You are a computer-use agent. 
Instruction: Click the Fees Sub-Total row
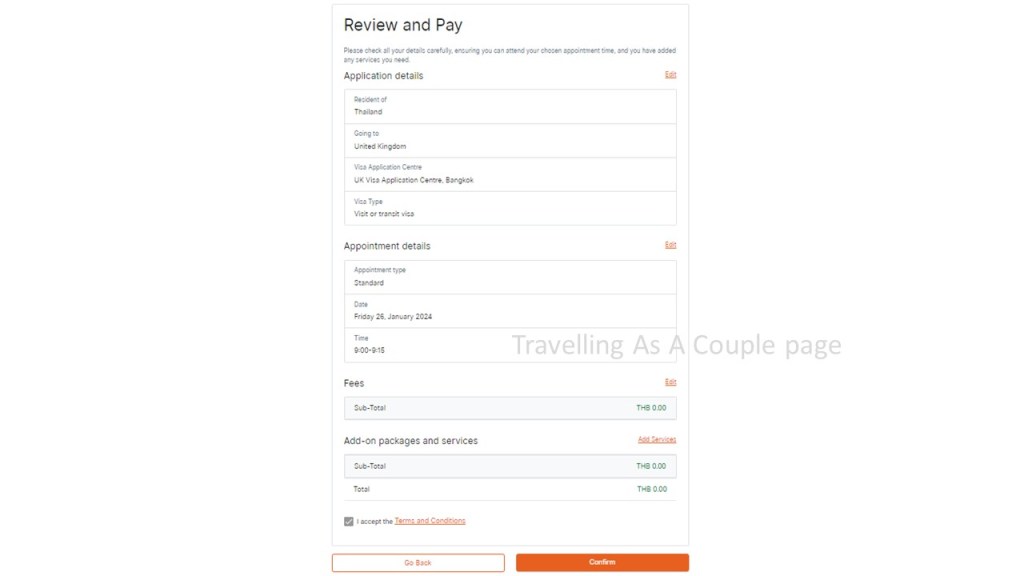(510, 408)
